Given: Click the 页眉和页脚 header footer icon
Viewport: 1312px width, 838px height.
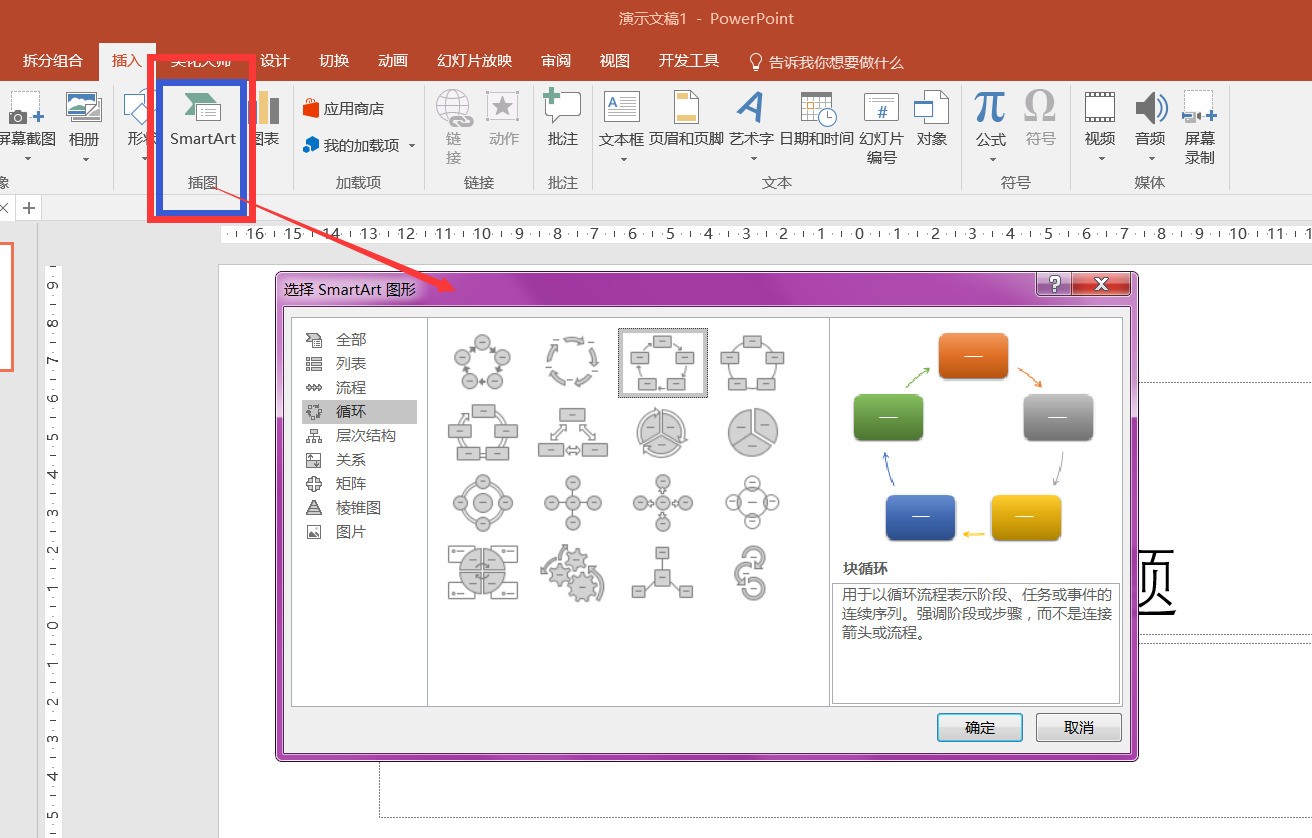Looking at the screenshot, I should tap(686, 119).
